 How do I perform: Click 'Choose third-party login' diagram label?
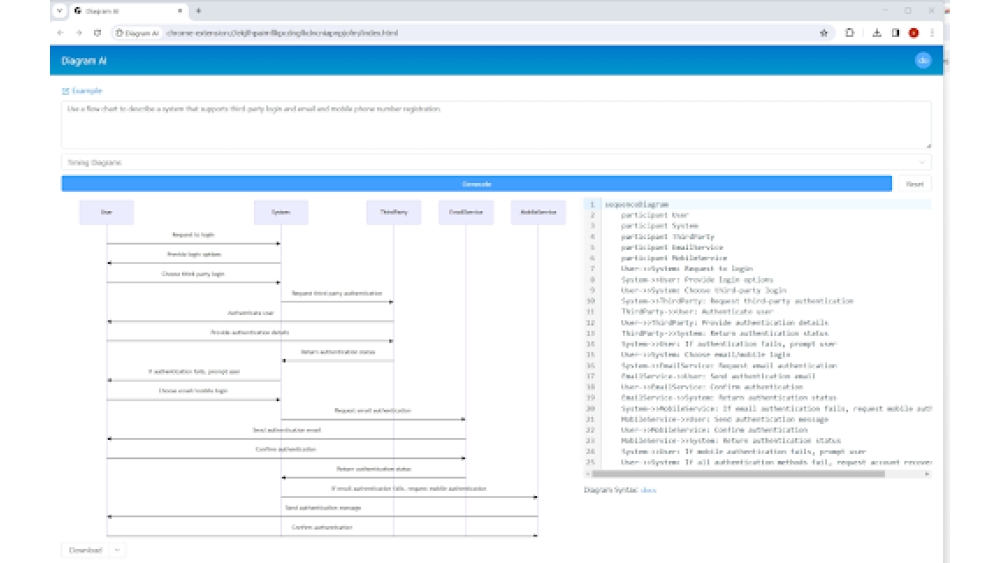point(193,274)
